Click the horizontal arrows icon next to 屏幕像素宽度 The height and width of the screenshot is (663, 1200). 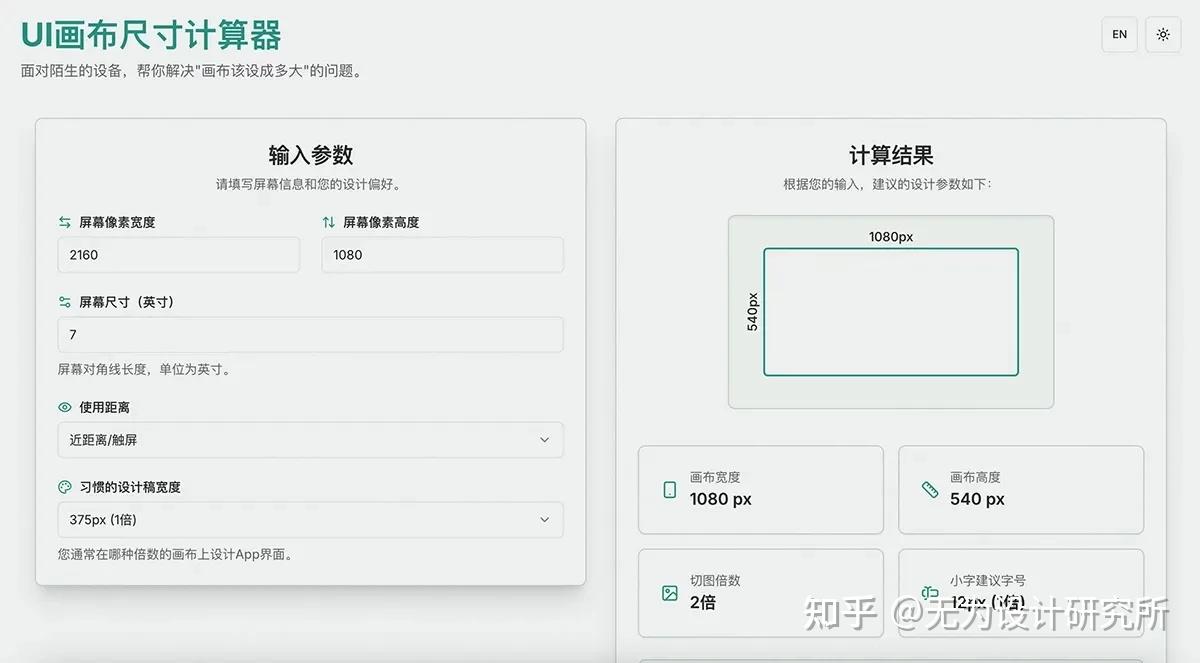click(x=66, y=222)
